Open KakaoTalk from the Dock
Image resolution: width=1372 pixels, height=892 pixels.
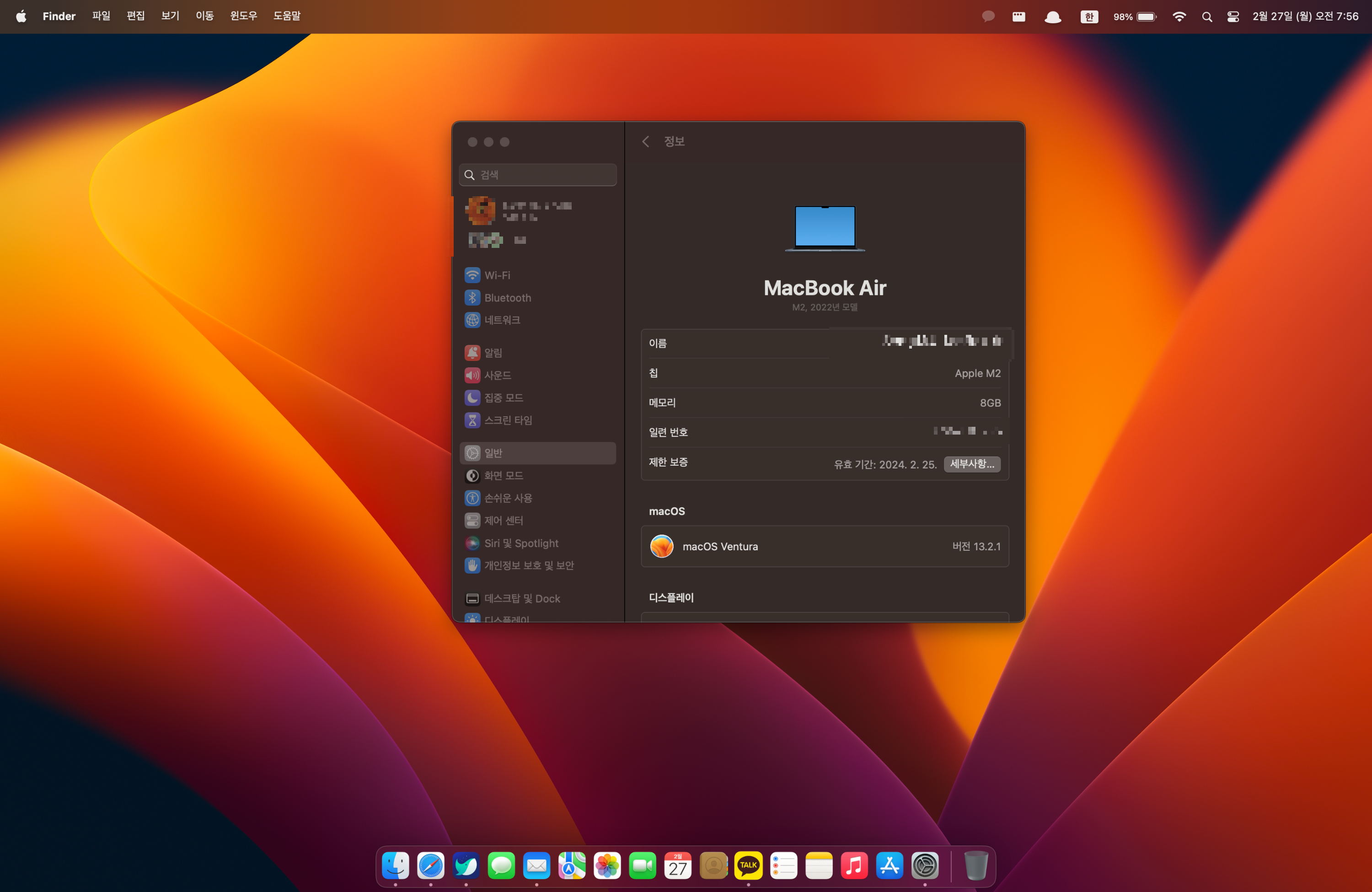(748, 865)
